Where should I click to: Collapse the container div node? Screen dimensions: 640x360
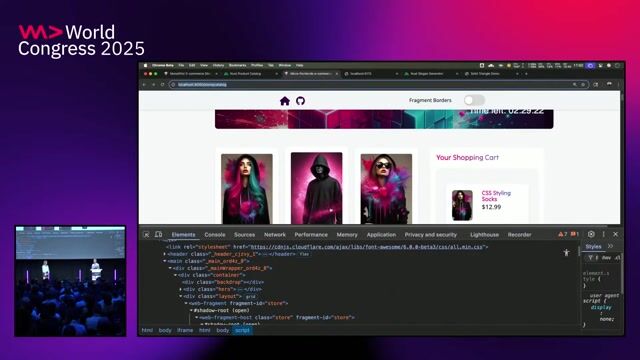point(176,275)
